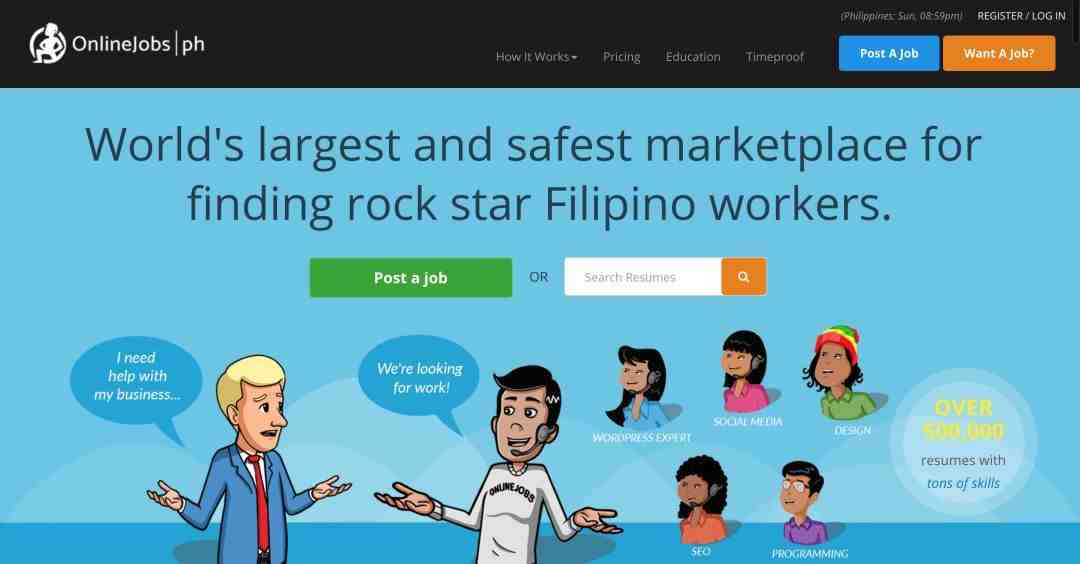This screenshot has width=1080, height=564.
Task: Open the Register / Log In link
Action: coord(1021,16)
